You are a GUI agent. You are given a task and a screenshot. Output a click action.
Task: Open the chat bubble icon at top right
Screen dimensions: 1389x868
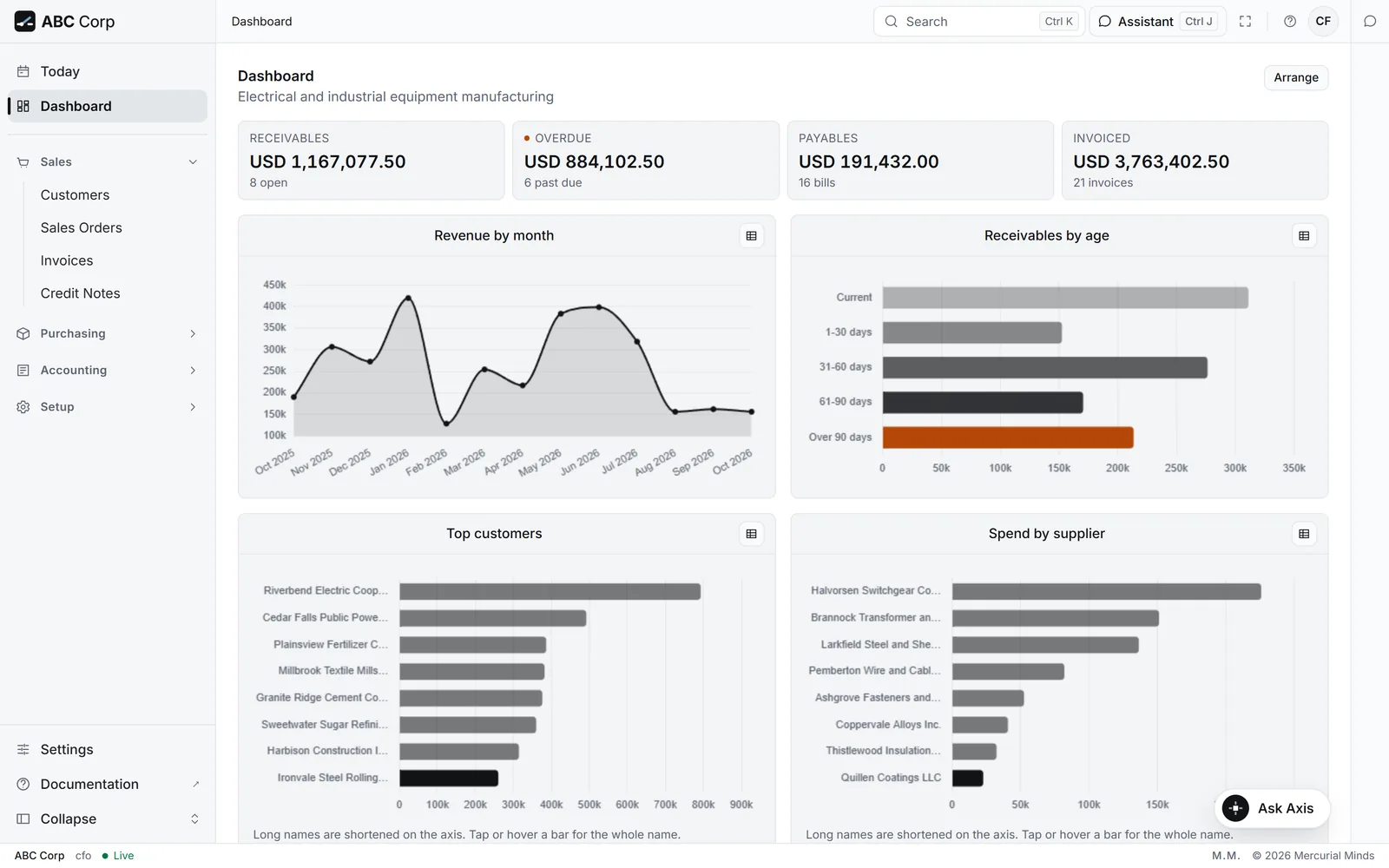coord(1370,22)
